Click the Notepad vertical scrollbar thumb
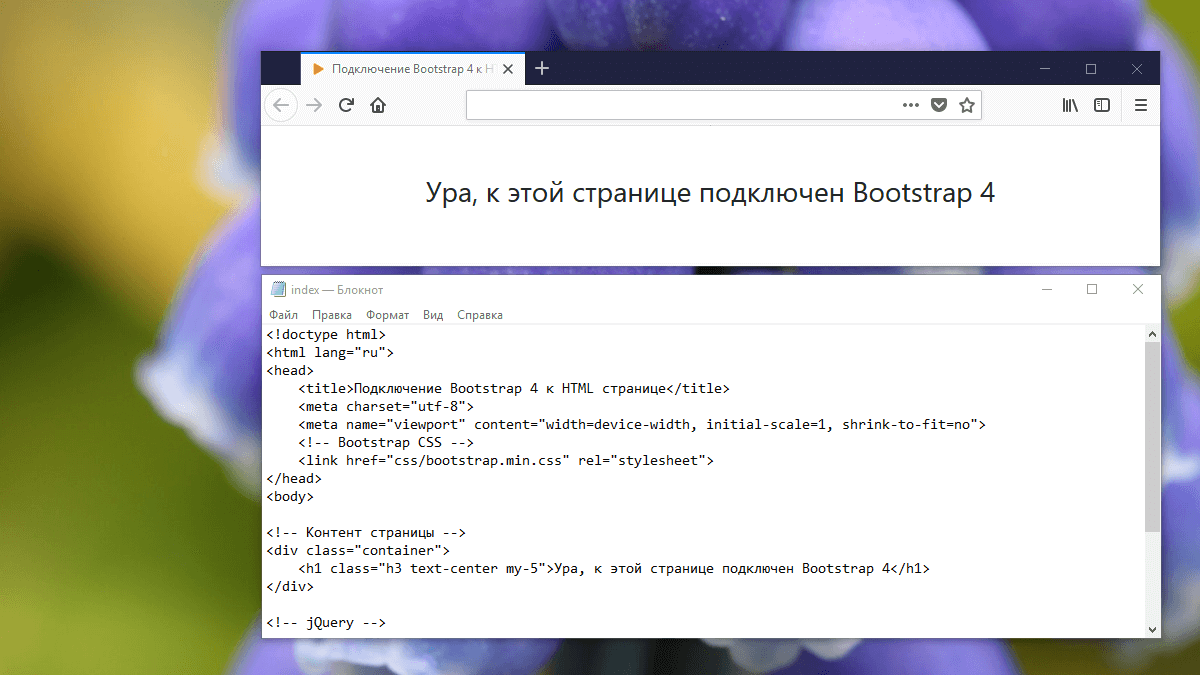Screen dimensions: 1200x675 (1152, 437)
